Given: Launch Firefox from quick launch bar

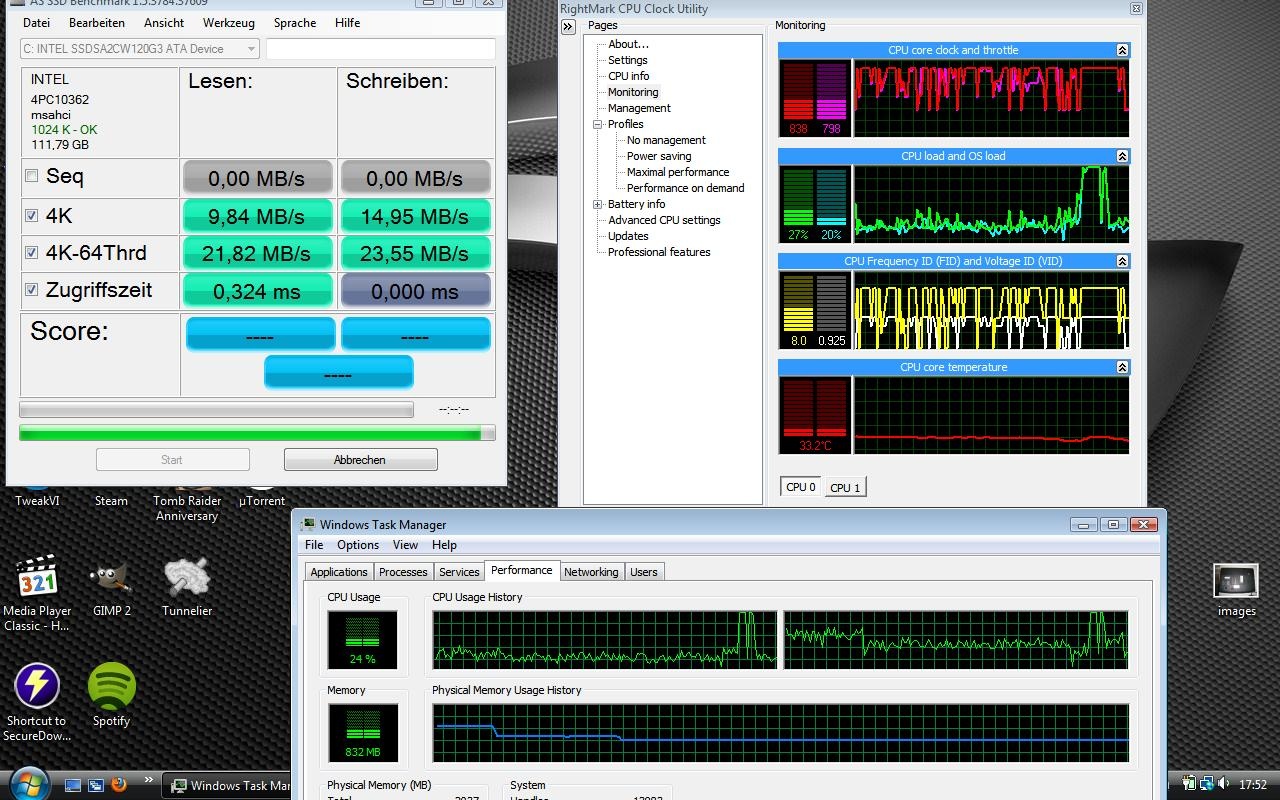Looking at the screenshot, I should click(119, 785).
